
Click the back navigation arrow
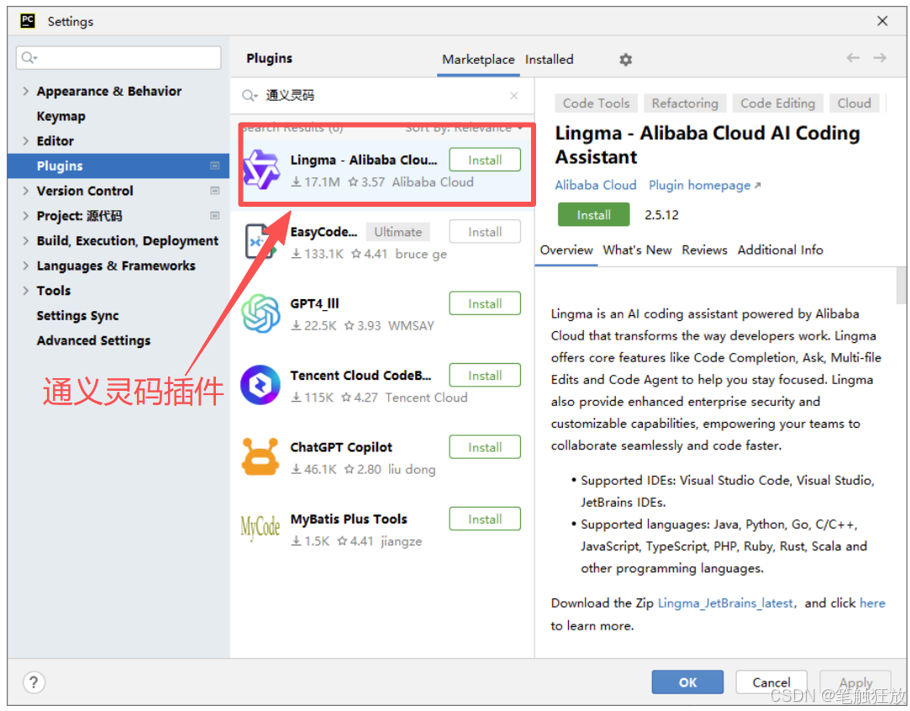[x=853, y=58]
